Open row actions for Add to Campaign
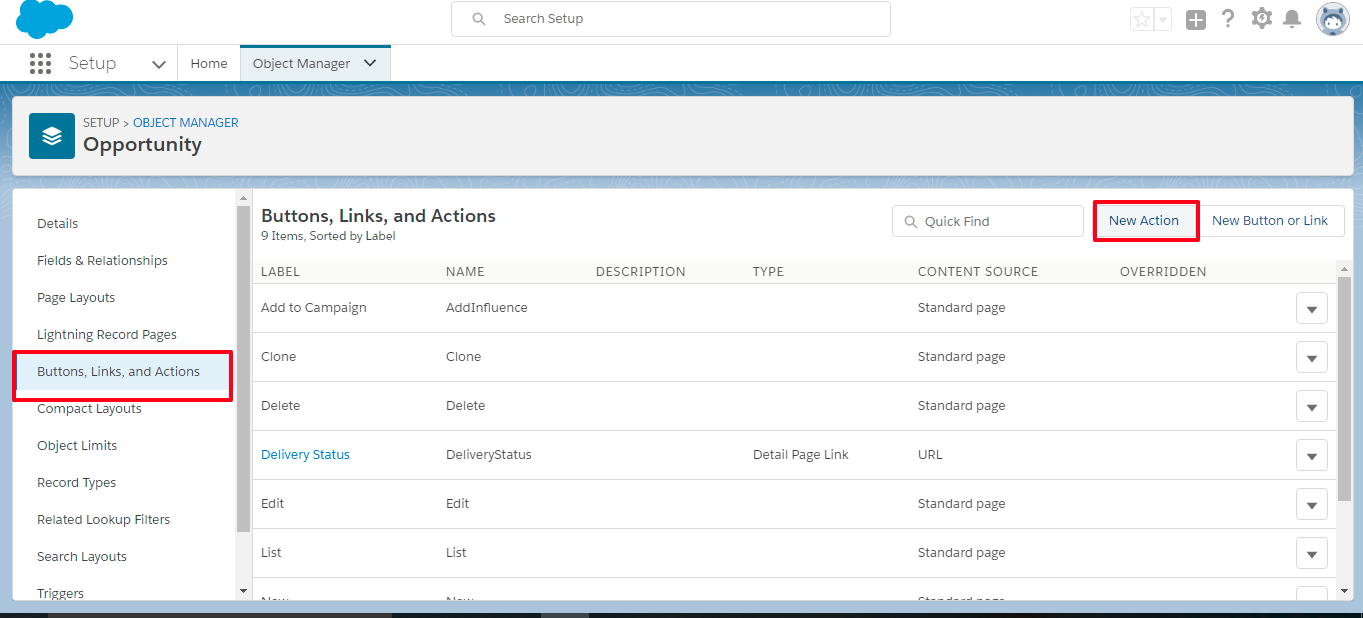Image resolution: width=1363 pixels, height=618 pixels. tap(1311, 309)
